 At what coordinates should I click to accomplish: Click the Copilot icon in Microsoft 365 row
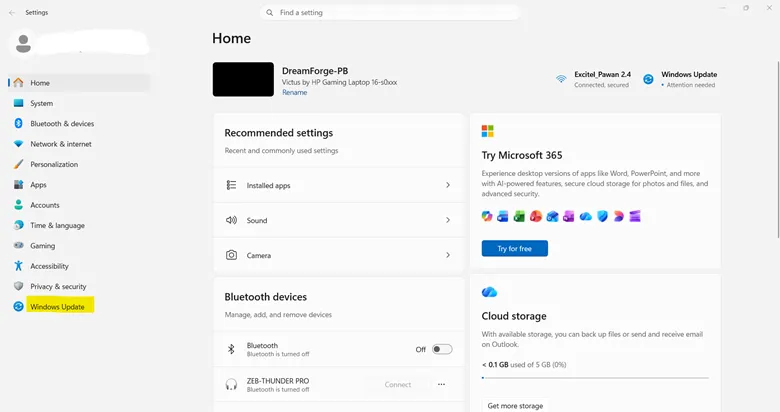[x=487, y=216]
